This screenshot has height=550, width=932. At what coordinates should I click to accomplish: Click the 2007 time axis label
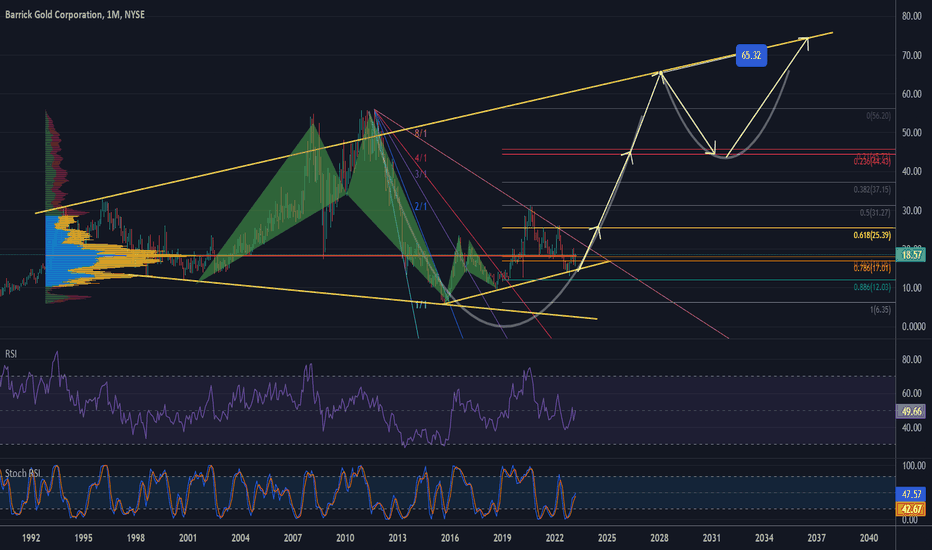292,538
